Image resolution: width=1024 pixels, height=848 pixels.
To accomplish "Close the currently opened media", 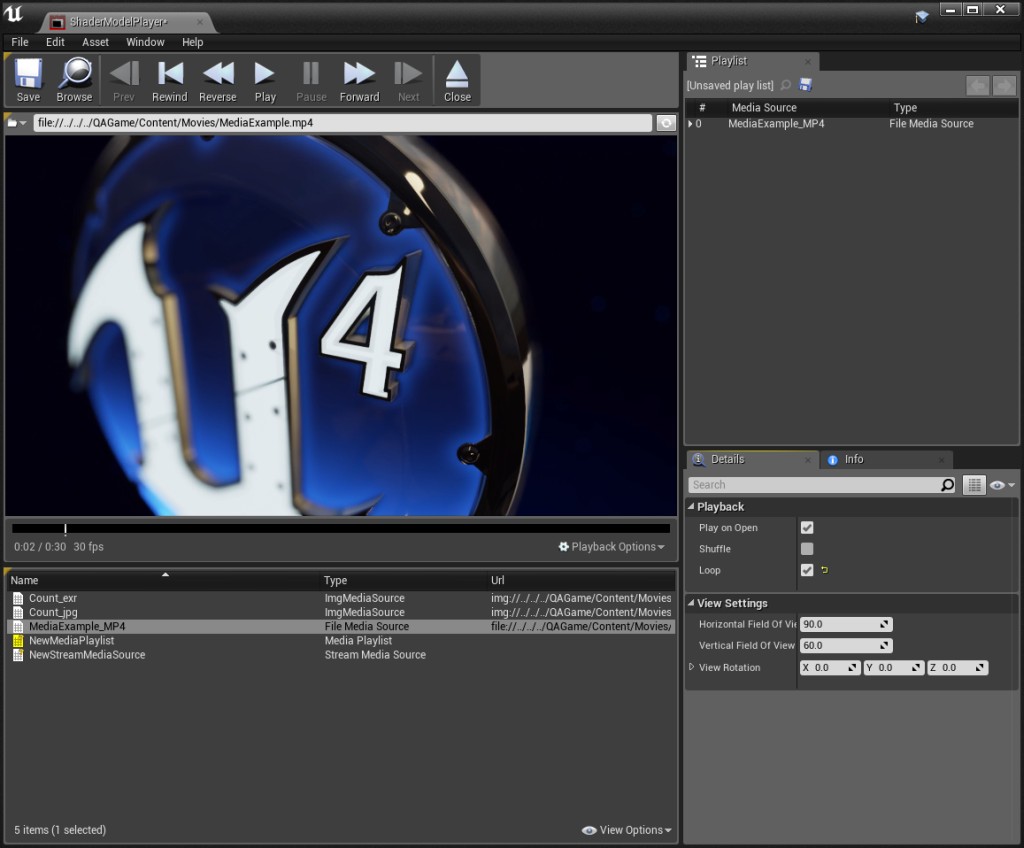I will pos(457,80).
